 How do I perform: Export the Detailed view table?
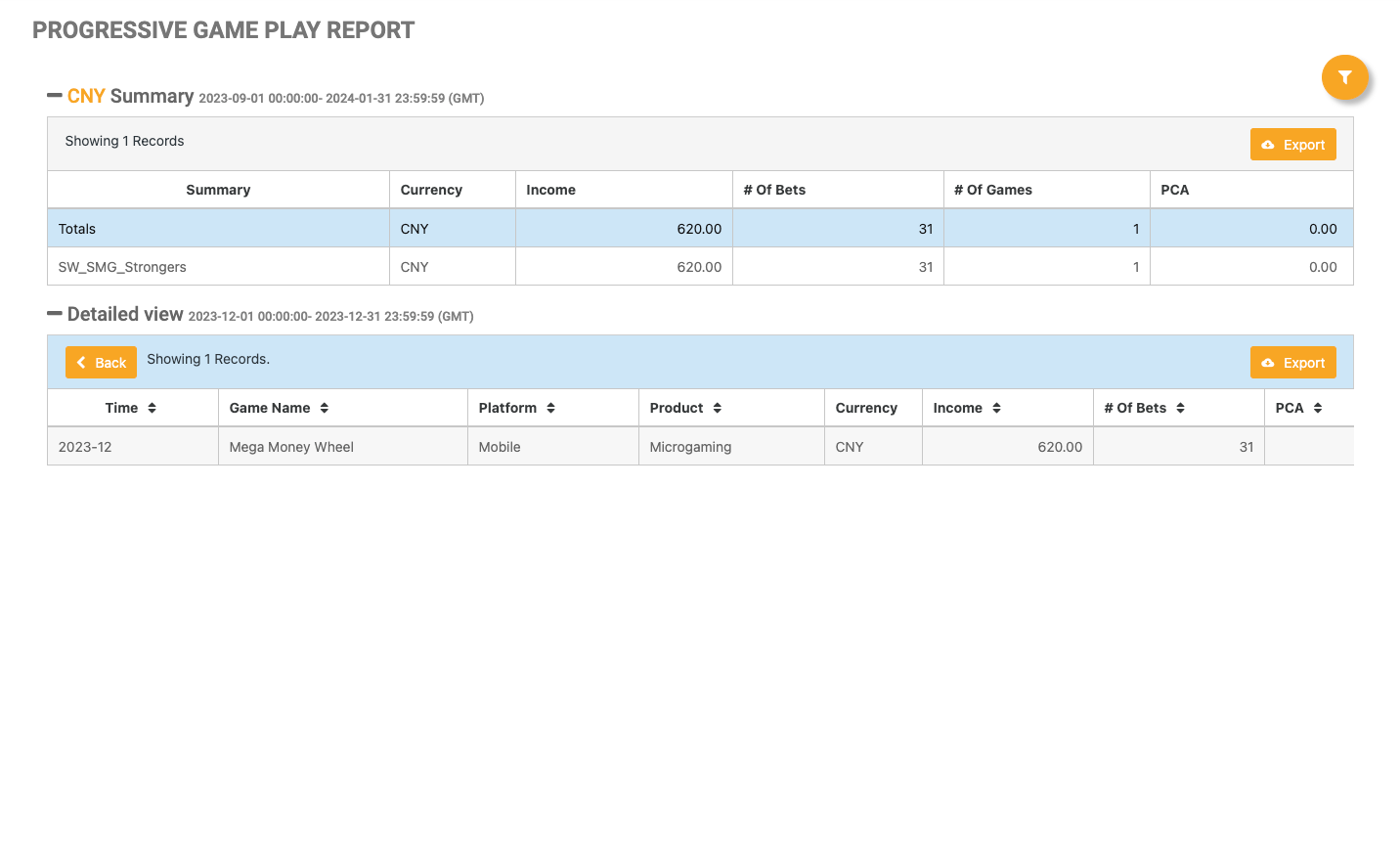[x=1292, y=363]
